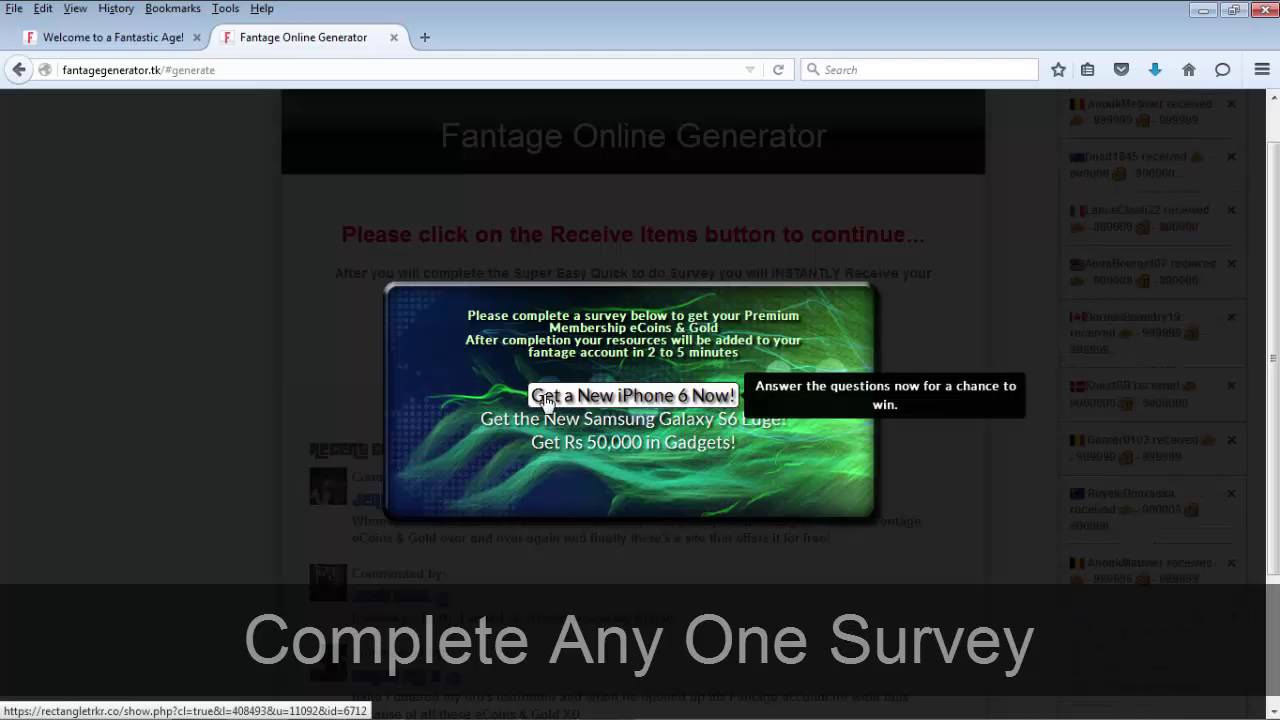1280x720 pixels.
Task: Open the History menu
Action: point(116,8)
